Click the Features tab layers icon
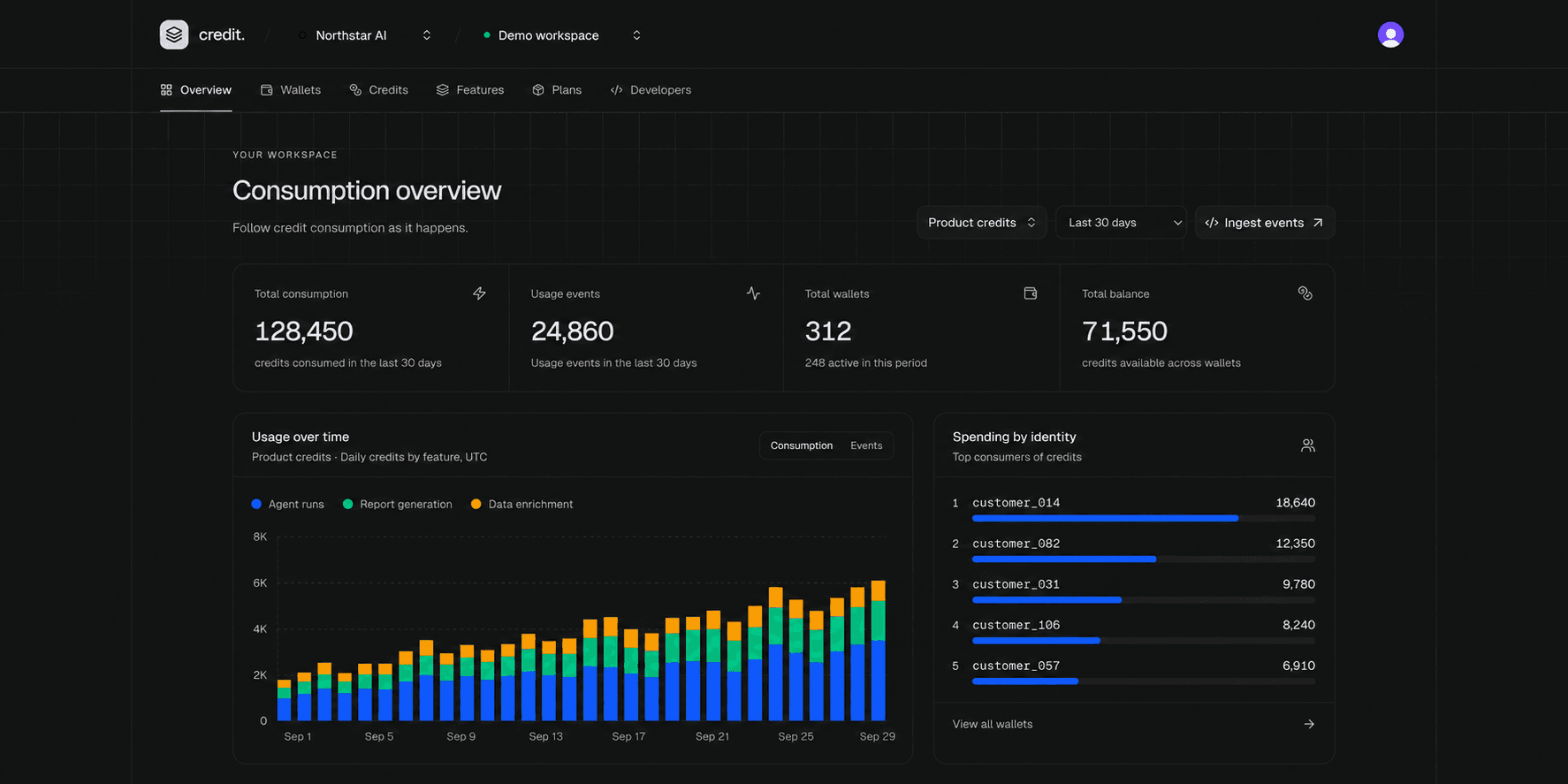The image size is (1568, 784). [443, 90]
